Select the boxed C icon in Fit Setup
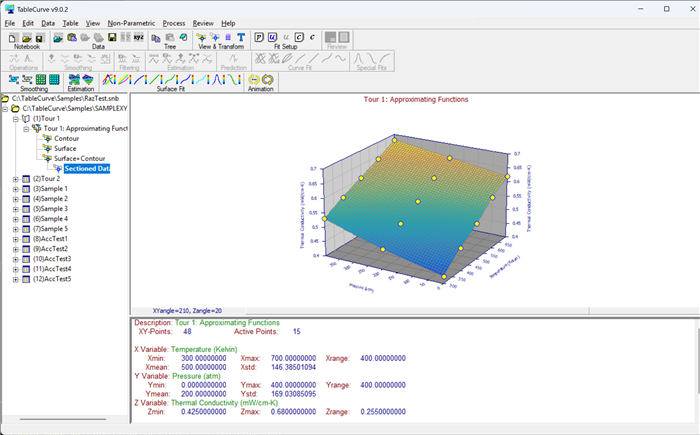The height and width of the screenshot is (435, 700). click(x=299, y=38)
